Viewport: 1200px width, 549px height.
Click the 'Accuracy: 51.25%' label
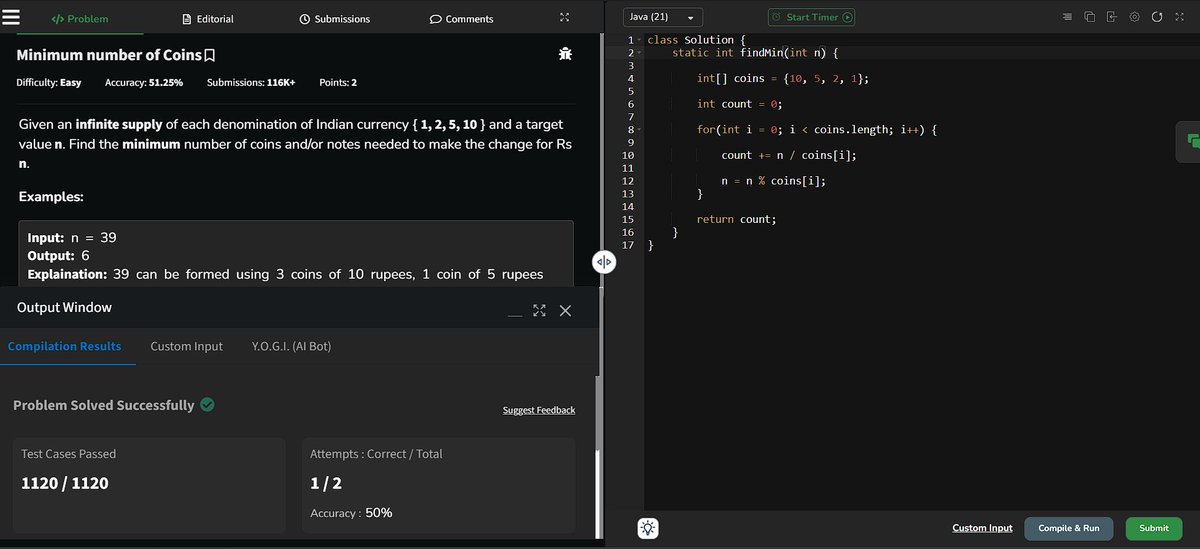tap(144, 82)
